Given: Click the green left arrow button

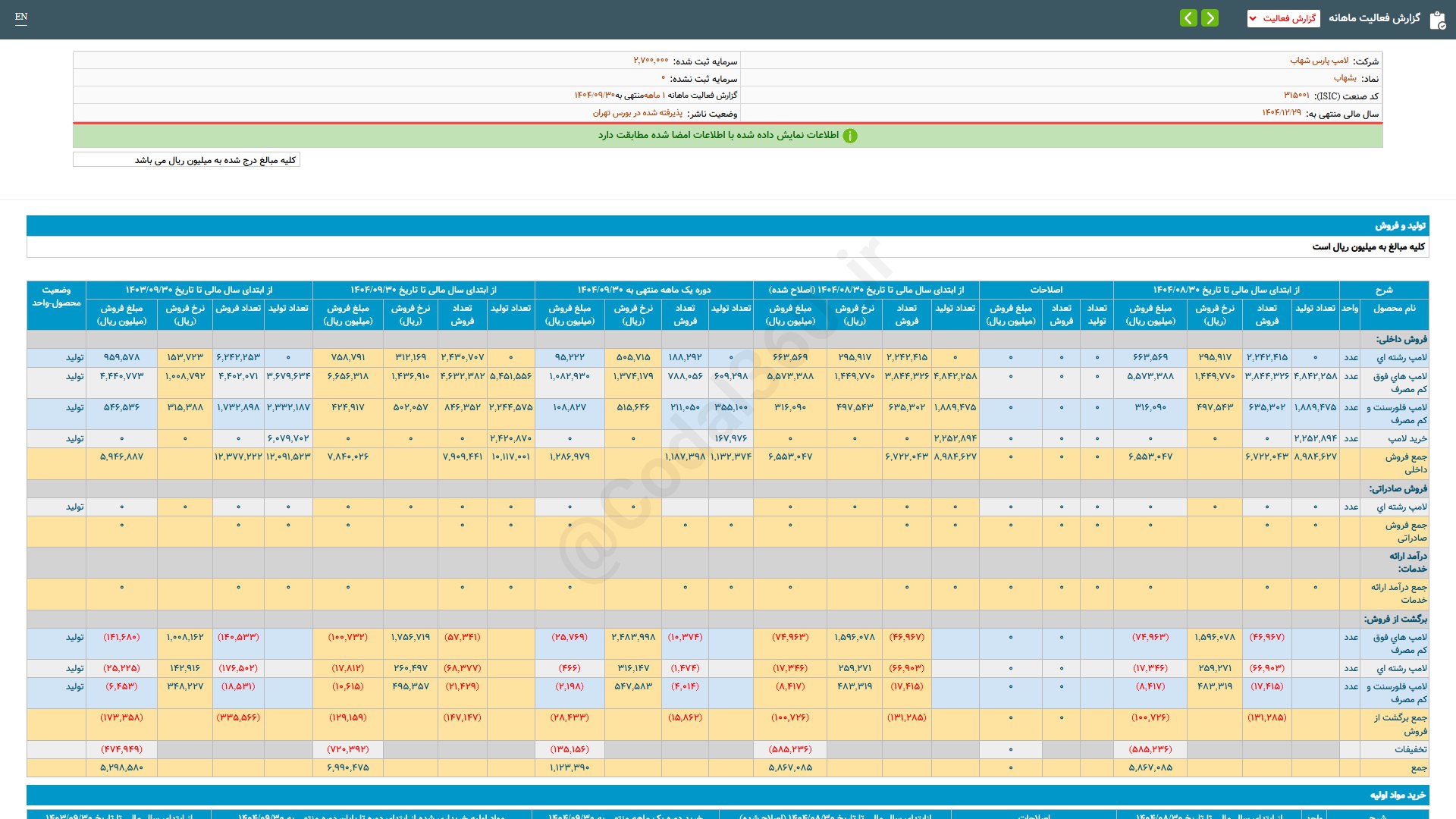Looking at the screenshot, I should [x=1188, y=18].
